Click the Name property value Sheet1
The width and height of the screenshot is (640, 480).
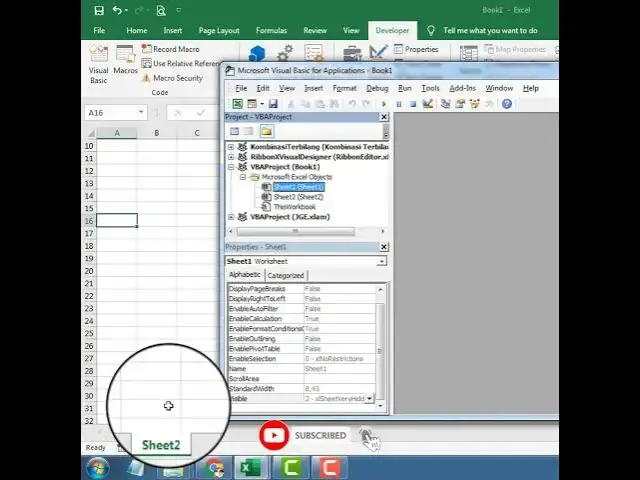340,369
